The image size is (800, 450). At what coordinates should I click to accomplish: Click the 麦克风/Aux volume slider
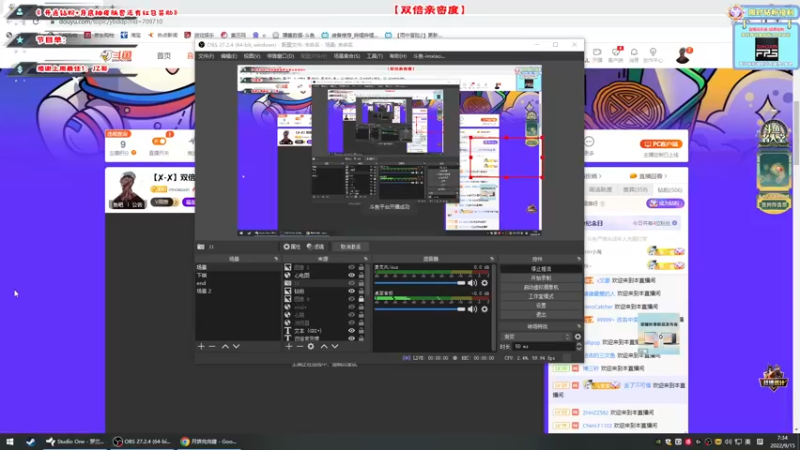pos(420,283)
